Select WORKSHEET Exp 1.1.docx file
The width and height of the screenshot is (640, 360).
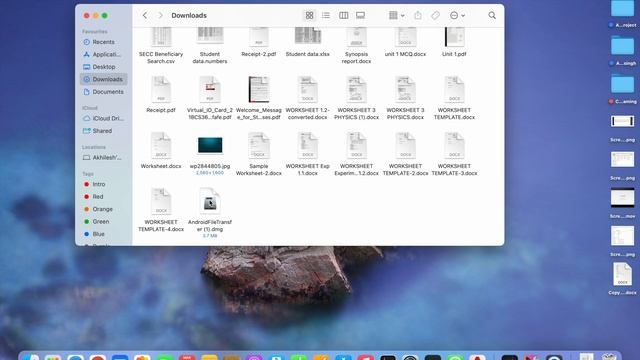[x=308, y=154]
